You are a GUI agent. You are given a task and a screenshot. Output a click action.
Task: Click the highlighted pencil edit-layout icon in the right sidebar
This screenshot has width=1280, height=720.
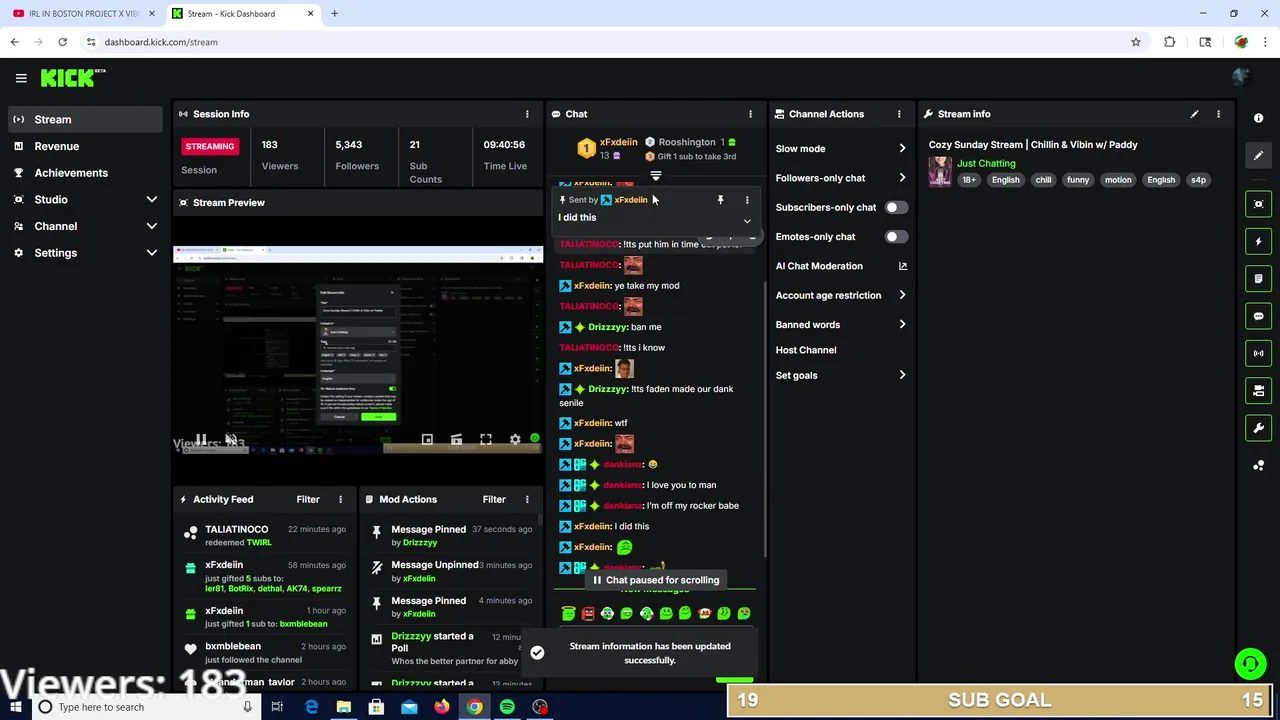click(1258, 155)
